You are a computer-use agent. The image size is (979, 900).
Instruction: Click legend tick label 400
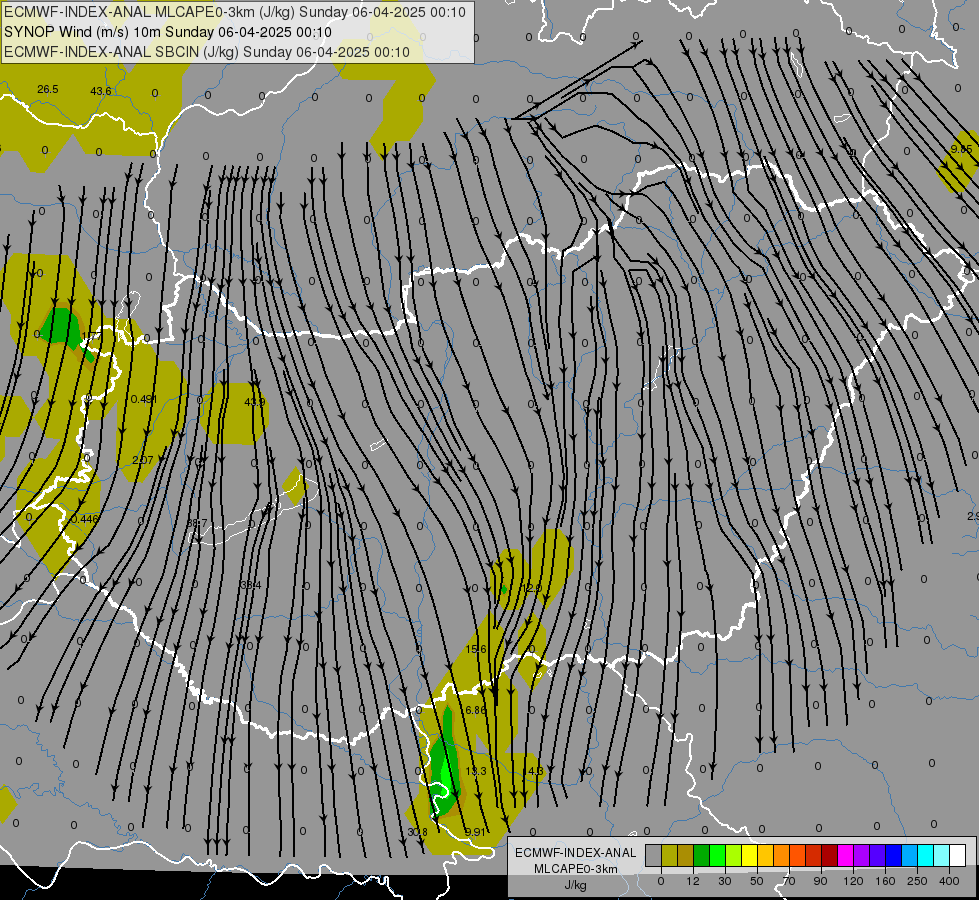[x=949, y=881]
